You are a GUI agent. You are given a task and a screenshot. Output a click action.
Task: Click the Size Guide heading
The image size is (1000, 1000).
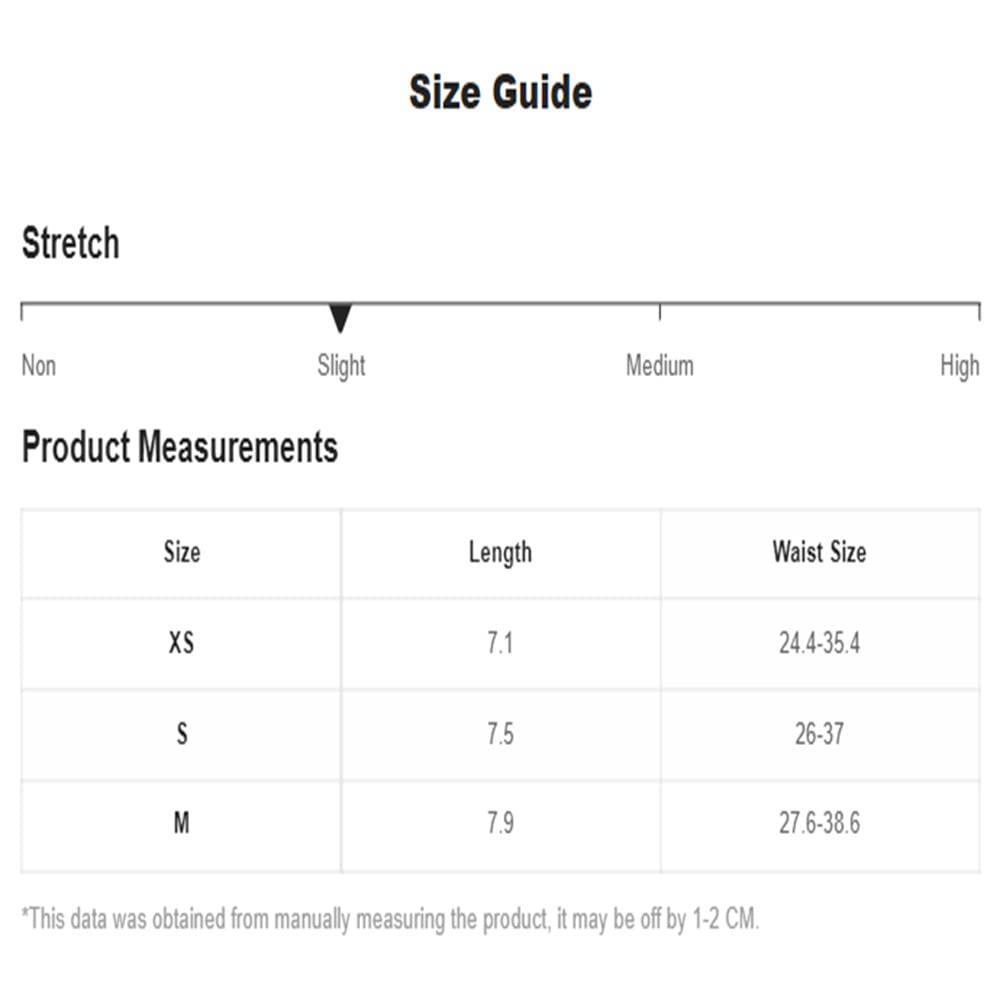point(501,92)
